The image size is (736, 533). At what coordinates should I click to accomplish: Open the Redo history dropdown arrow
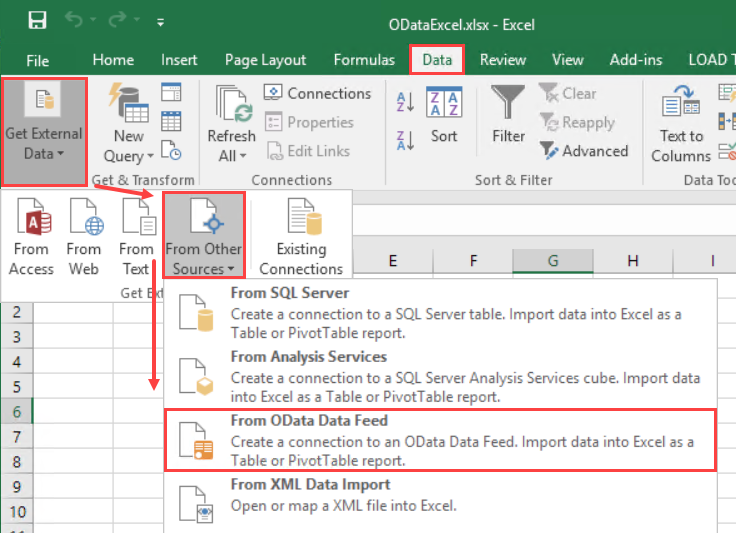point(137,20)
